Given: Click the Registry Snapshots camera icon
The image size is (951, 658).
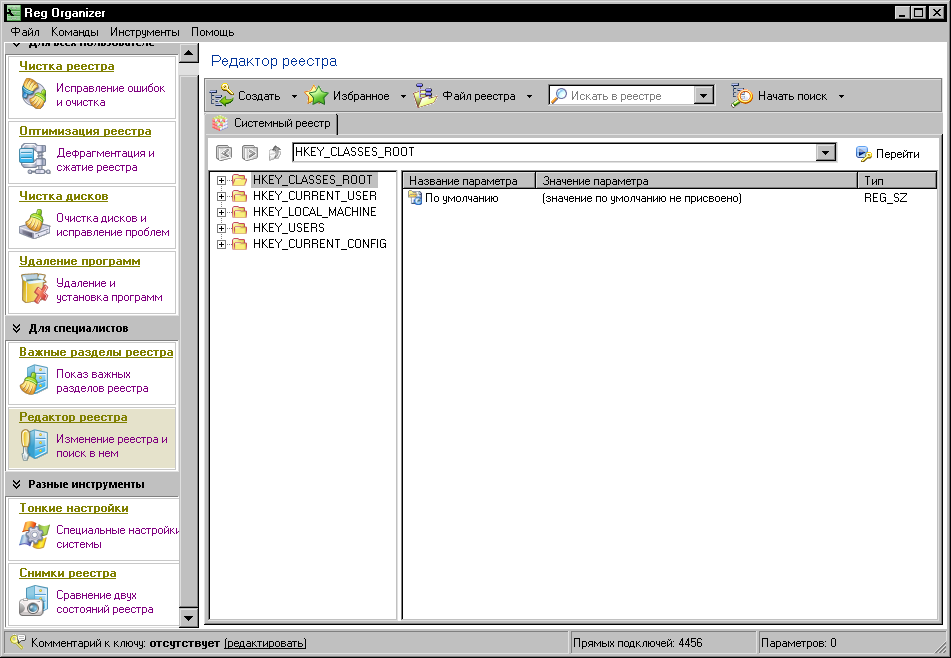Looking at the screenshot, I should (x=34, y=600).
